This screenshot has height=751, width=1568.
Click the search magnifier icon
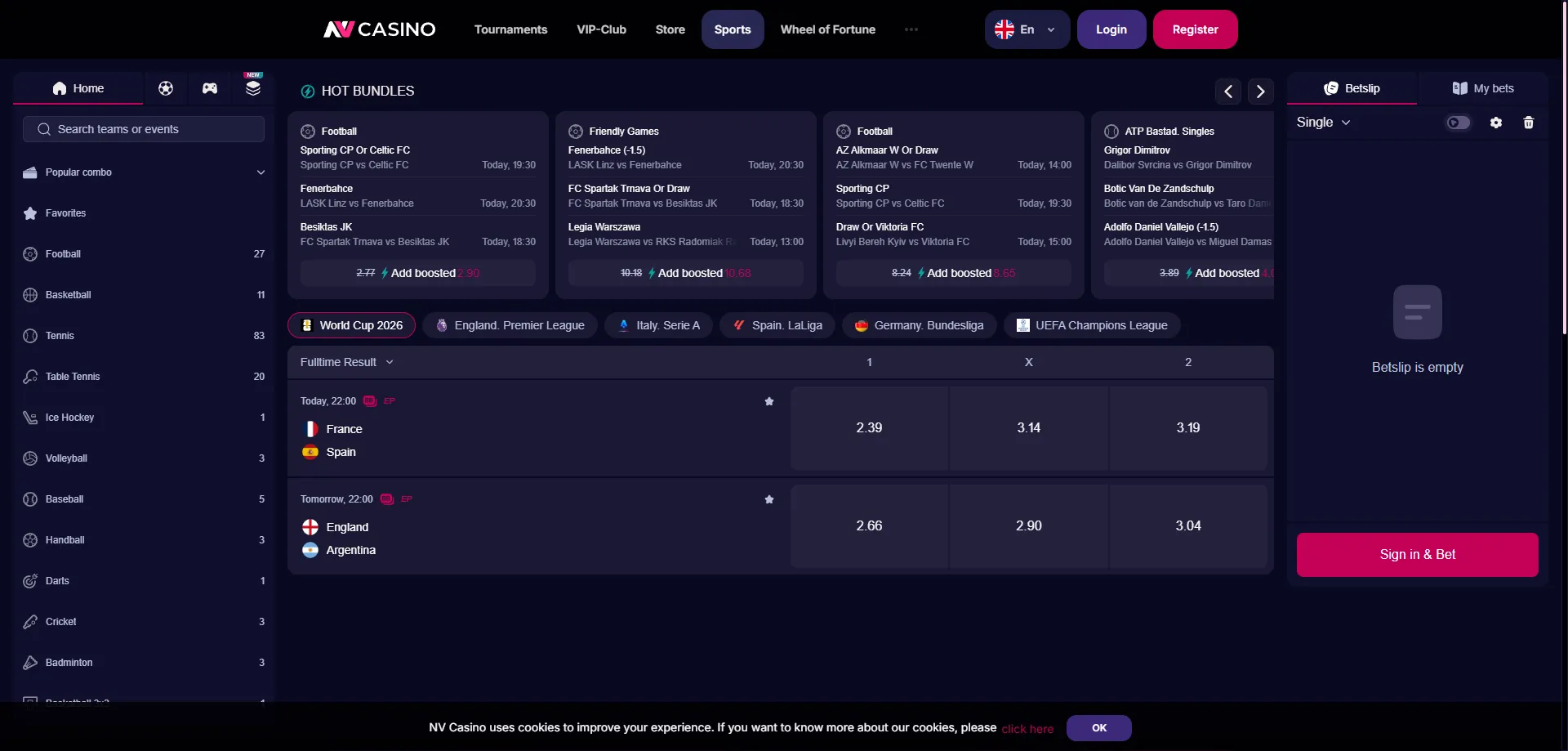click(44, 129)
